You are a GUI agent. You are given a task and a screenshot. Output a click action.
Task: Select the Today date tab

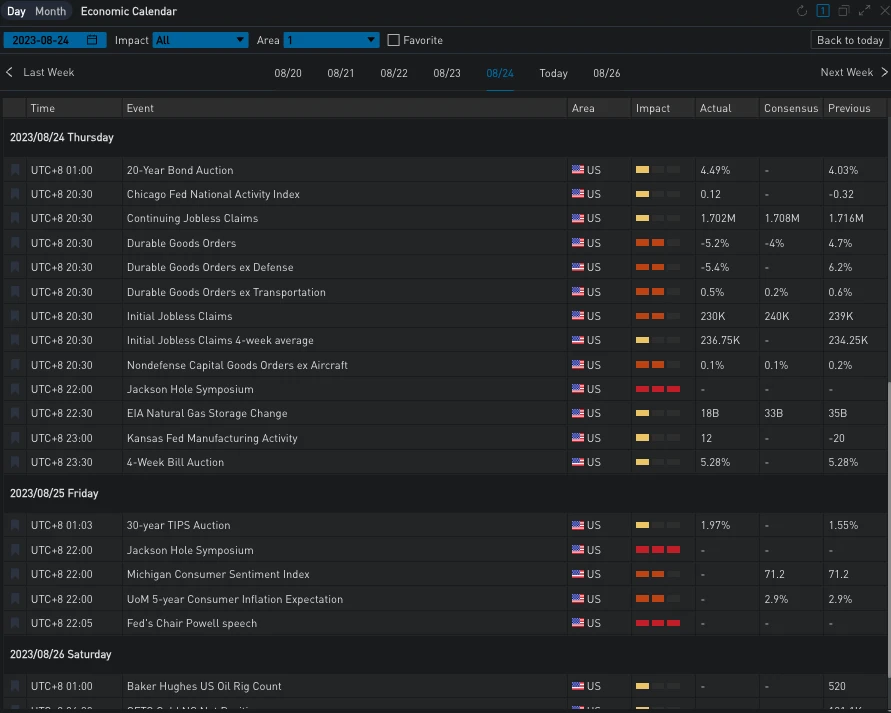[x=553, y=73]
